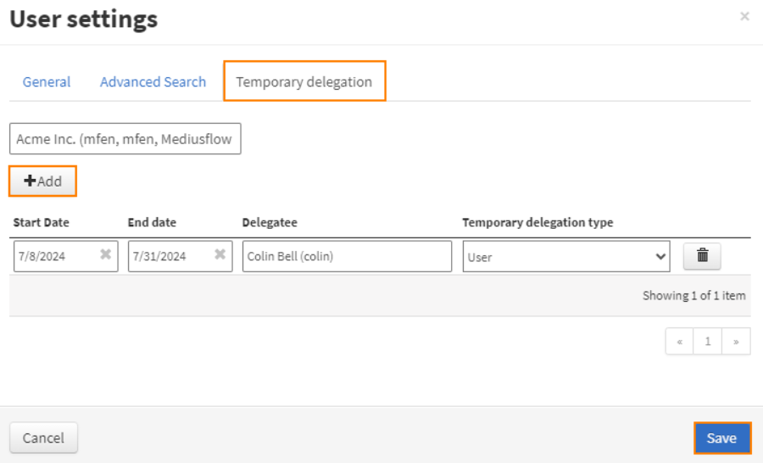This screenshot has height=463, width=763.
Task: Clear the Start Date value with the X
Action: pyautogui.click(x=105, y=256)
